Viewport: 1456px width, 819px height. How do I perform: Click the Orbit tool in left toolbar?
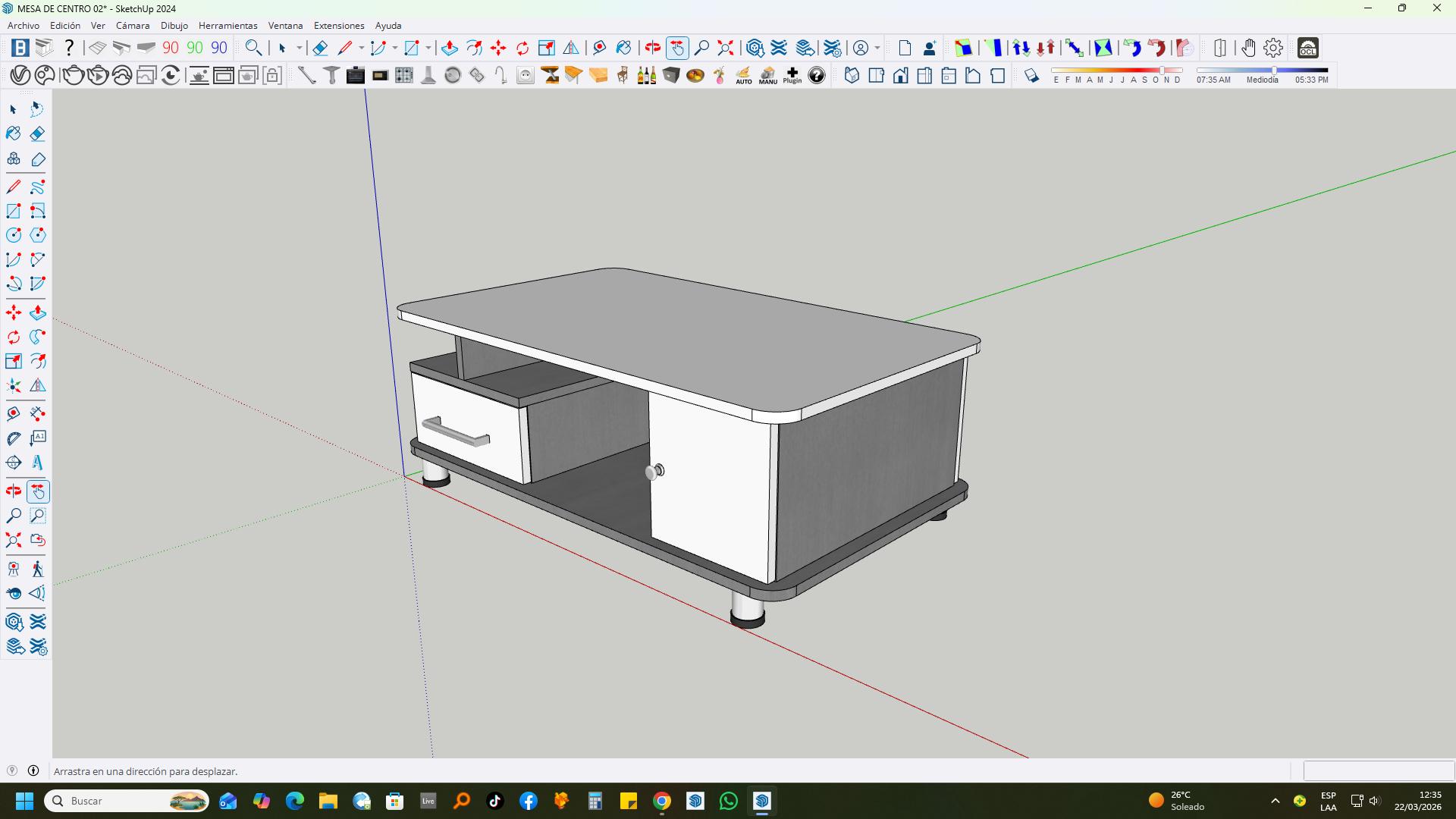click(x=14, y=491)
